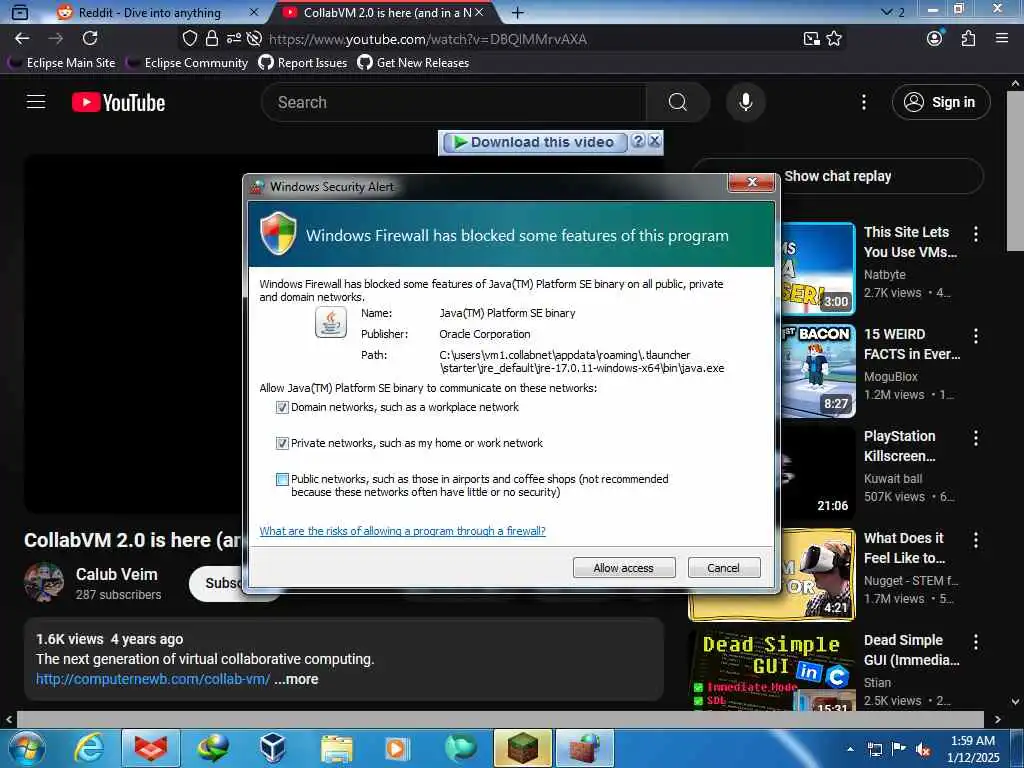
Task: Close the Windows Security Alert dialog
Action: click(x=752, y=182)
